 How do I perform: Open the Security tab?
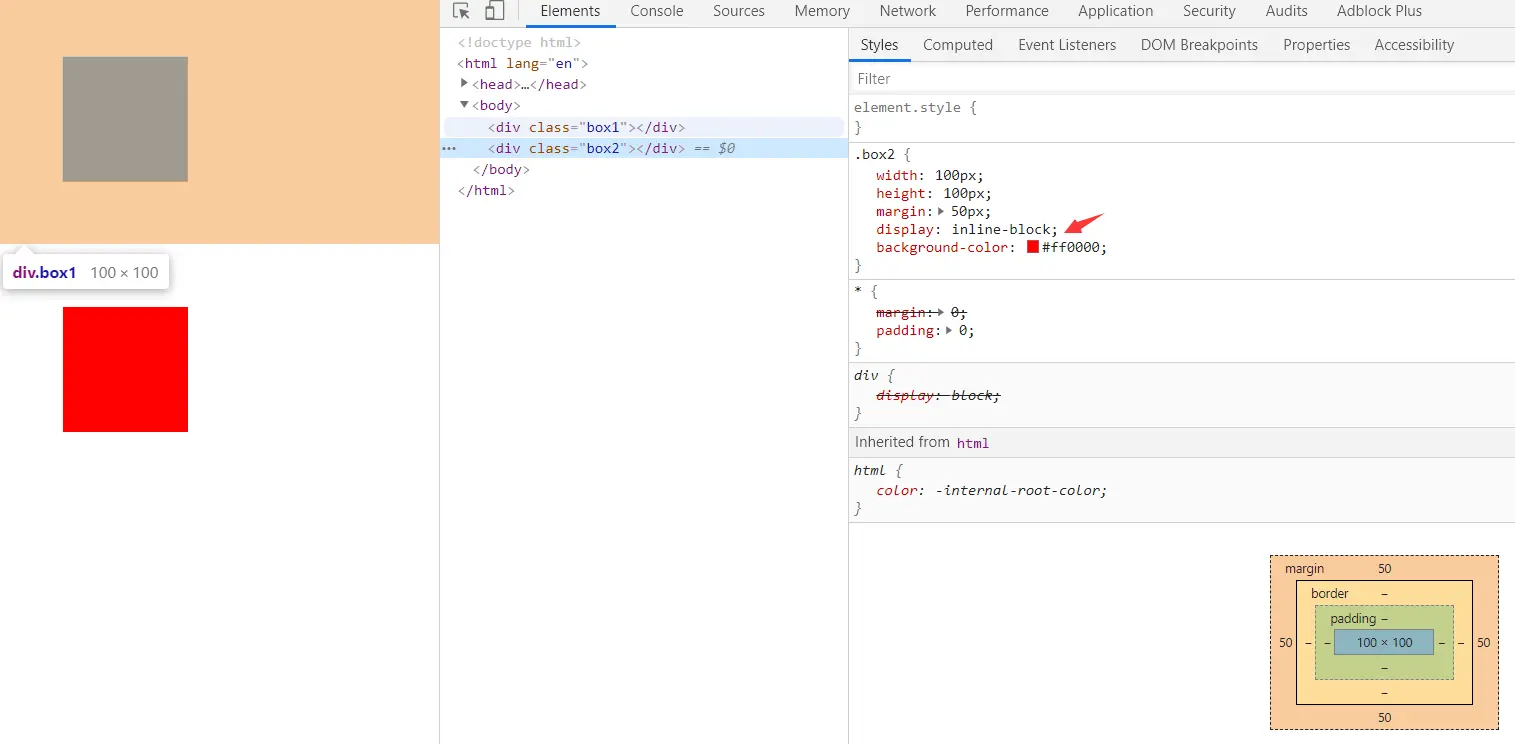point(1209,11)
